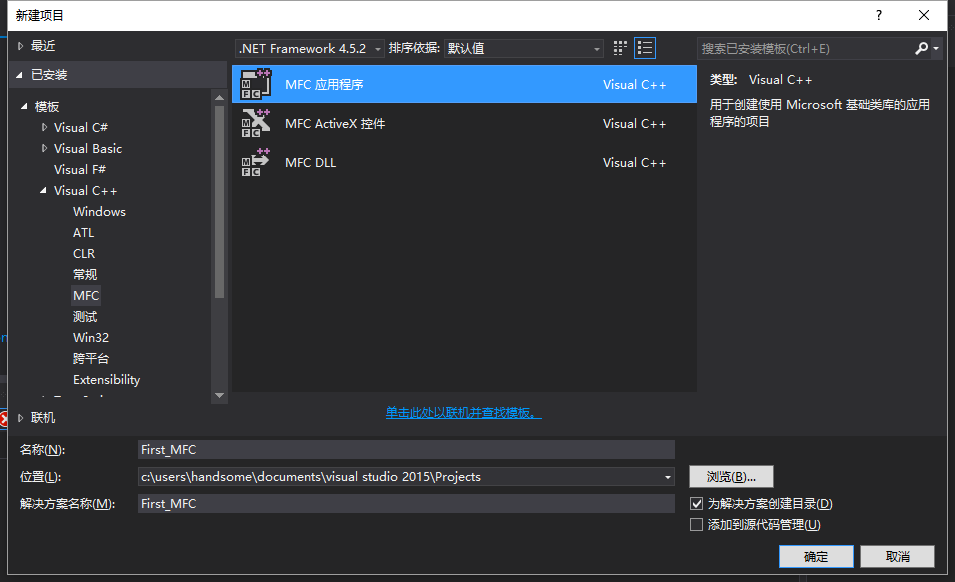The width and height of the screenshot is (955, 582).
Task: Click the 取消 button
Action: (x=898, y=556)
